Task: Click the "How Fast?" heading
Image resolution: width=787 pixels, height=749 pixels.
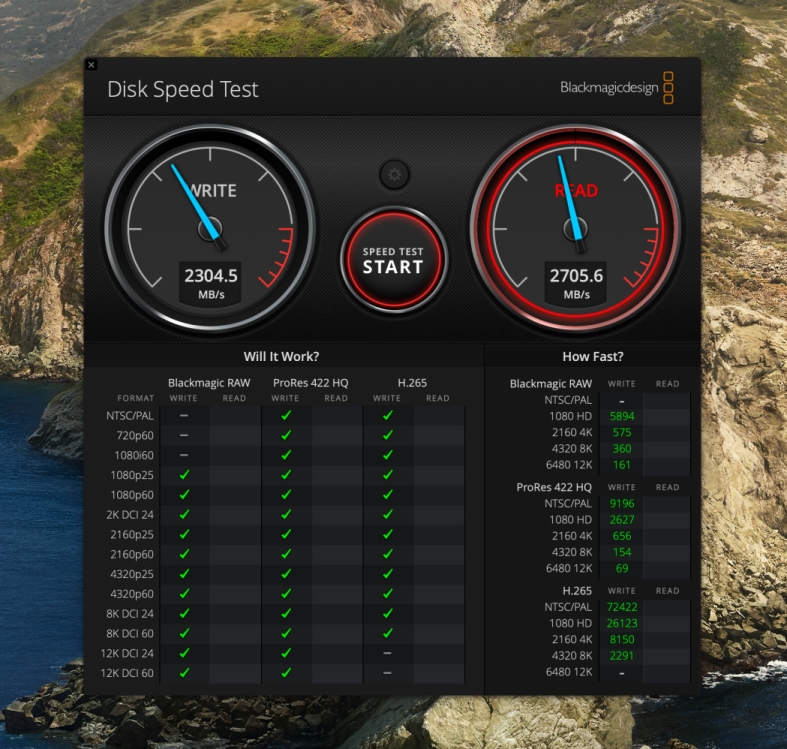Action: (x=593, y=356)
